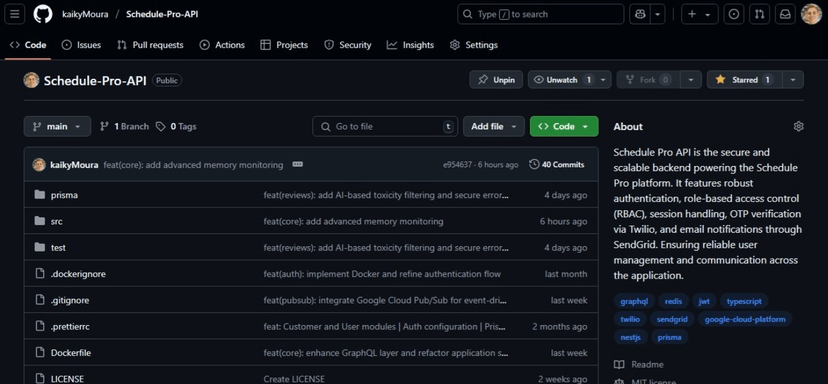Open user profile avatar menu
Screen dimensions: 828x384
tap(811, 14)
